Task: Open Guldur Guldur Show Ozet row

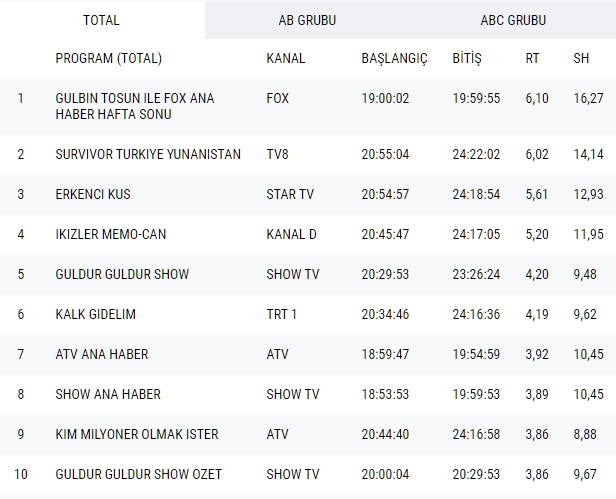Action: [x=139, y=474]
